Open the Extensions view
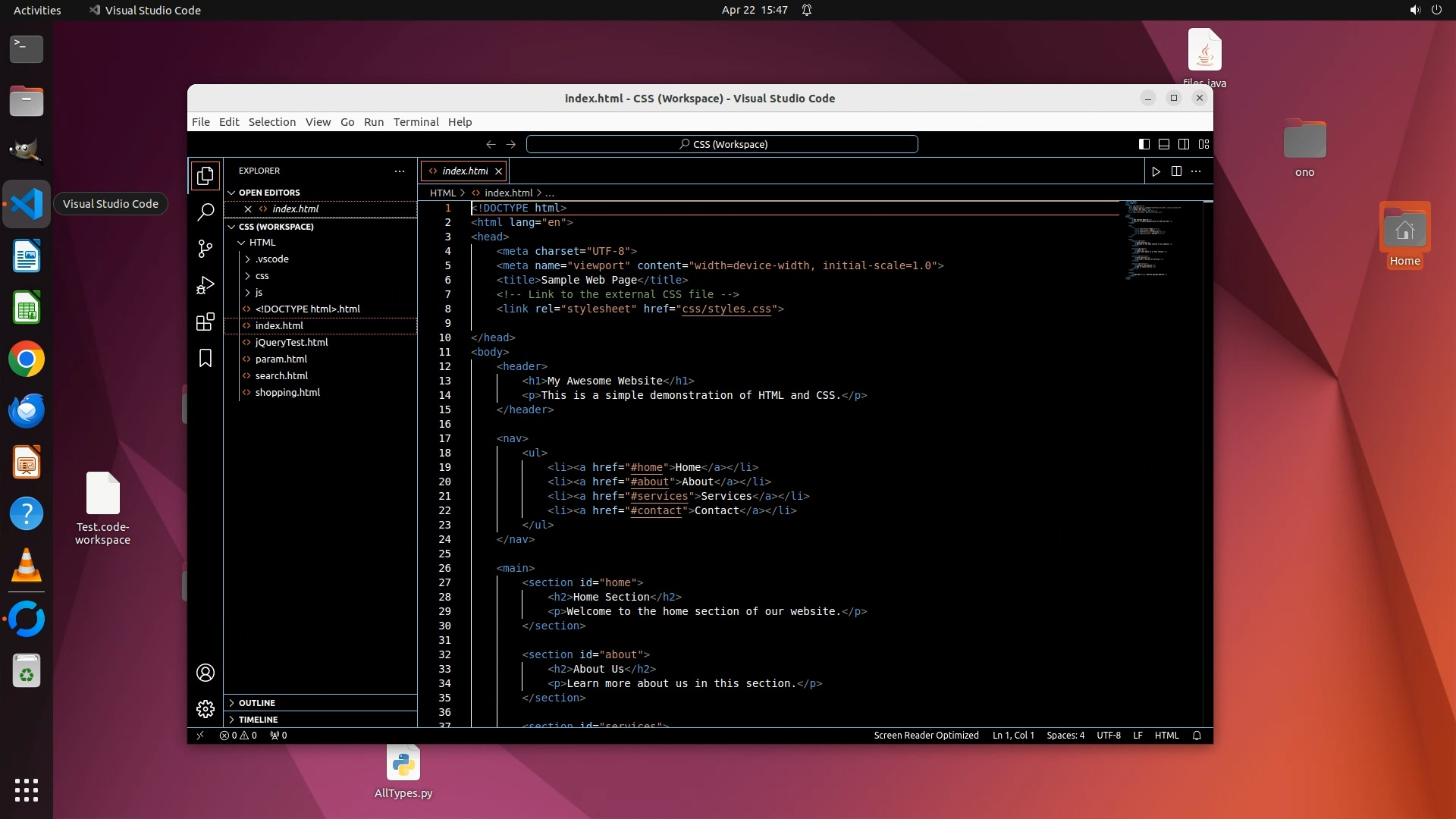This screenshot has width=1456, height=819. pos(205,322)
